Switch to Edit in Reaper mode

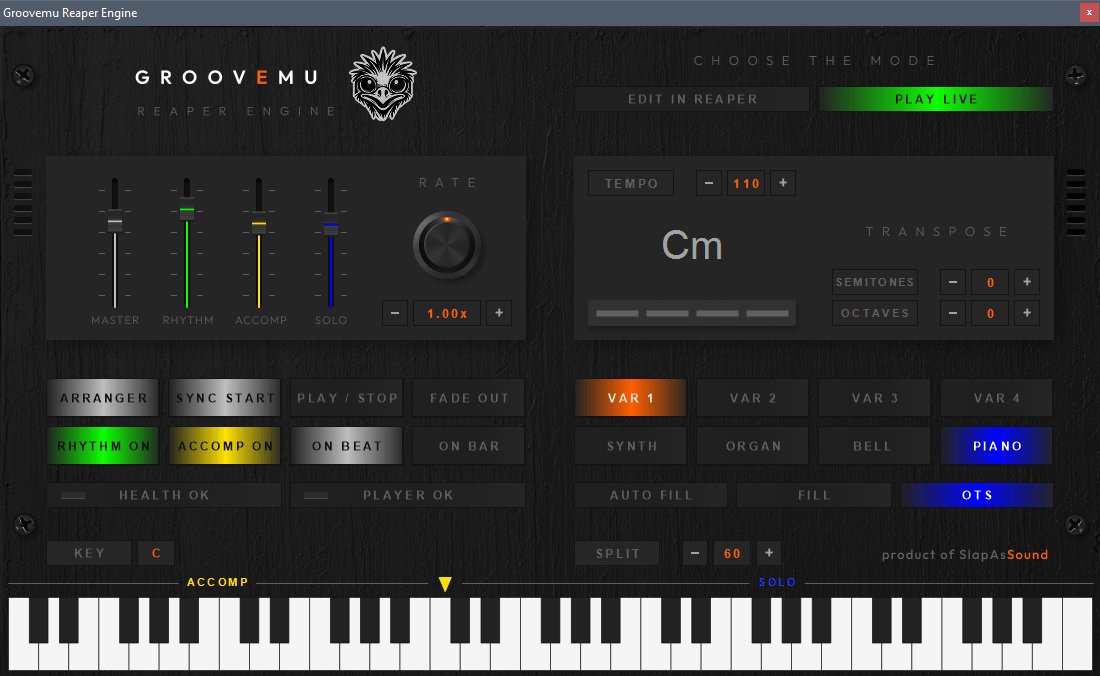click(692, 99)
